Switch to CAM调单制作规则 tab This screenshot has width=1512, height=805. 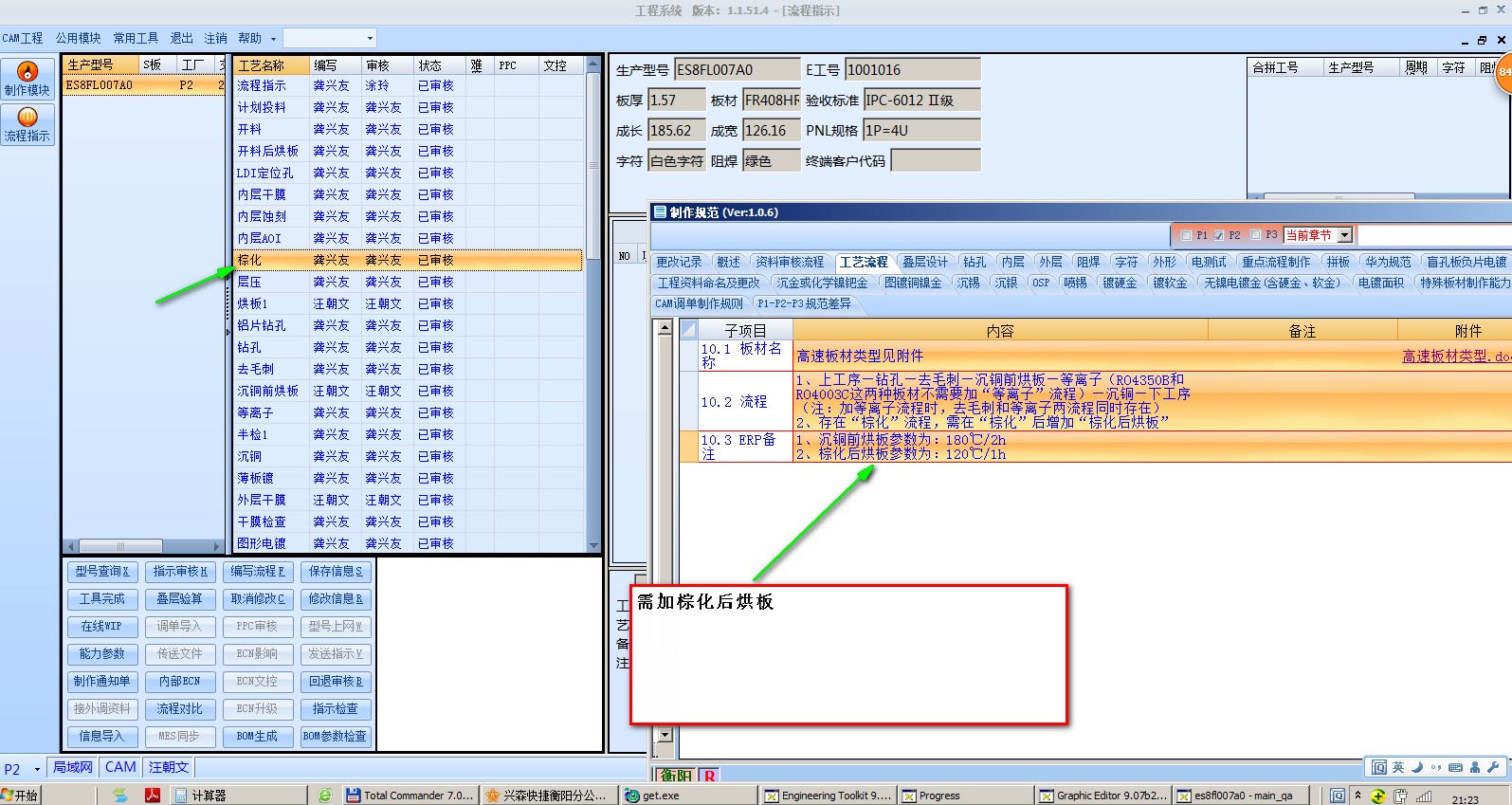700,303
